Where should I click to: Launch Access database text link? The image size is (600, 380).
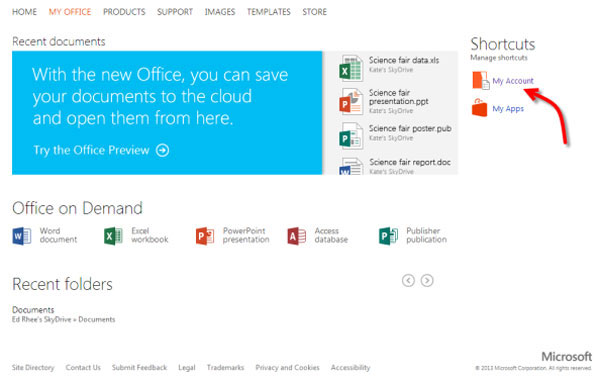coord(331,235)
